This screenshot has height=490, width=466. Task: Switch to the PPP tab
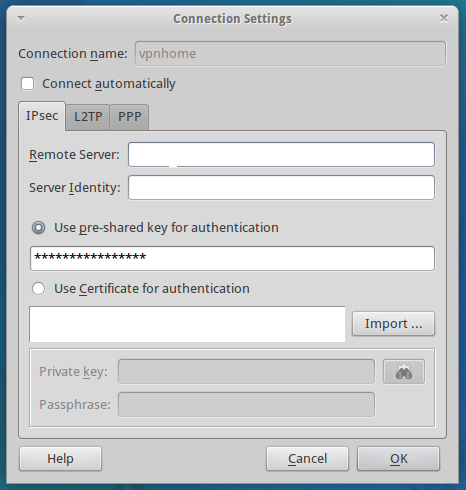130,117
